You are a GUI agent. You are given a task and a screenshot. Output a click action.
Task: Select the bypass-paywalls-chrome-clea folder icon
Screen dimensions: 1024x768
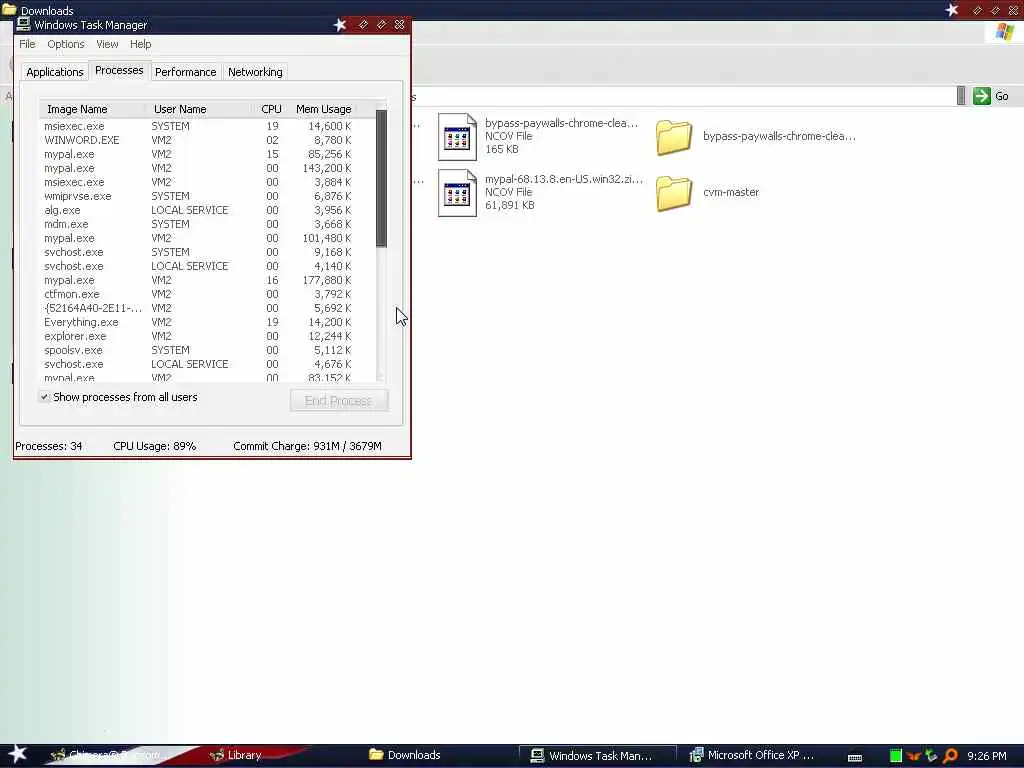(673, 137)
